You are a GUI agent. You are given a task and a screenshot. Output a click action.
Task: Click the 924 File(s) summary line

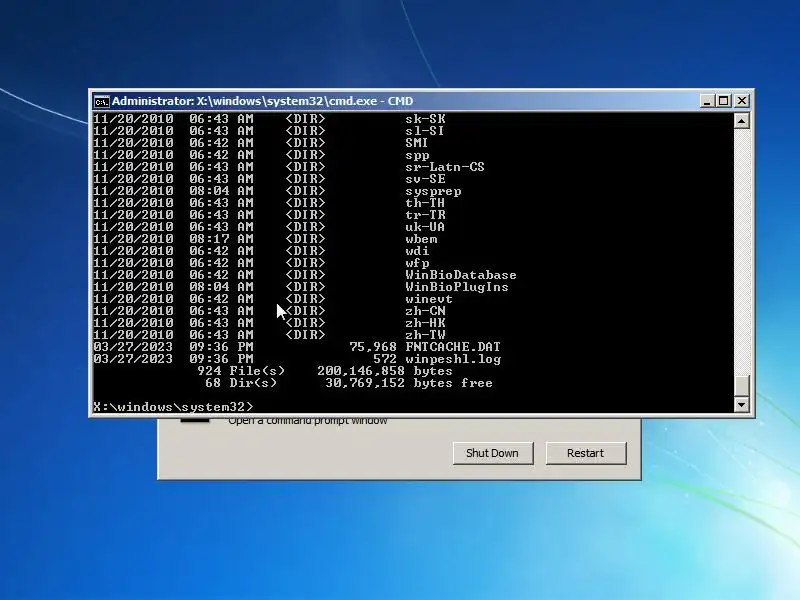(x=324, y=371)
